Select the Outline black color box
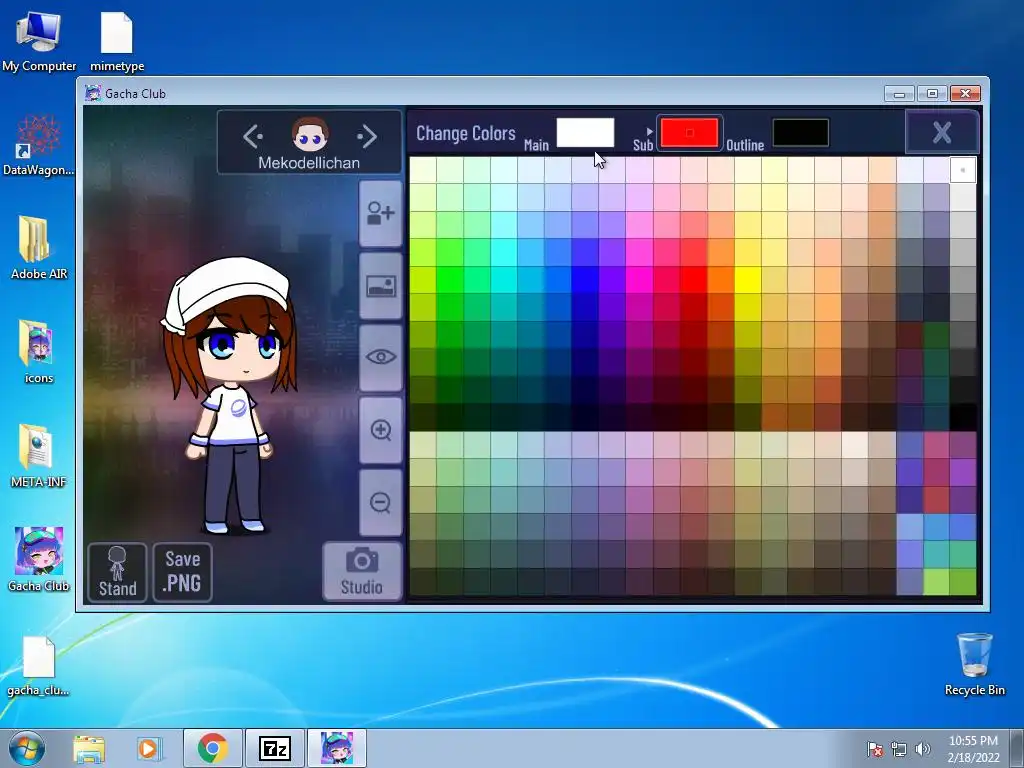The width and height of the screenshot is (1024, 768). [x=801, y=133]
